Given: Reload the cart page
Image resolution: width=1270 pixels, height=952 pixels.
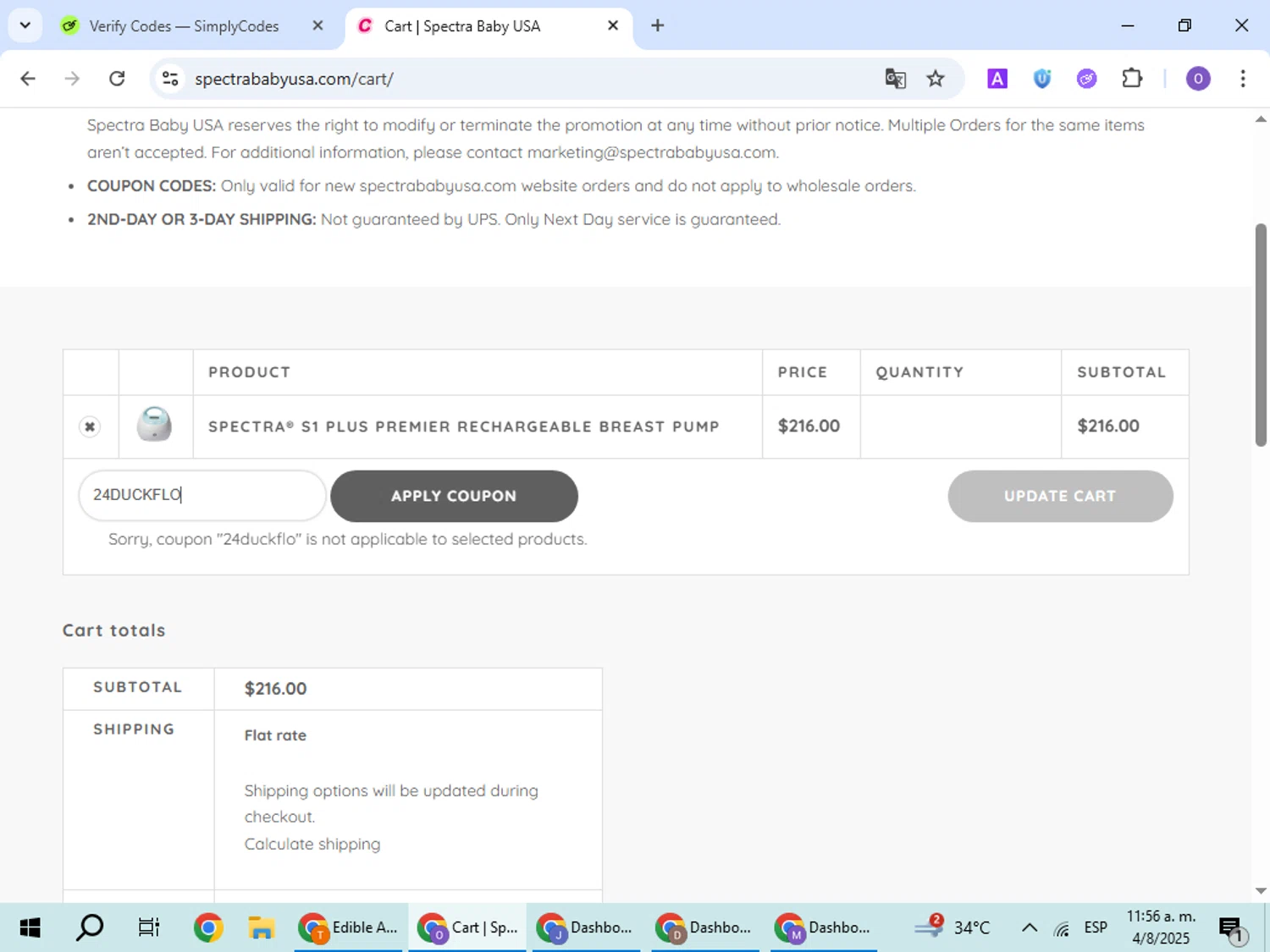Looking at the screenshot, I should (118, 79).
